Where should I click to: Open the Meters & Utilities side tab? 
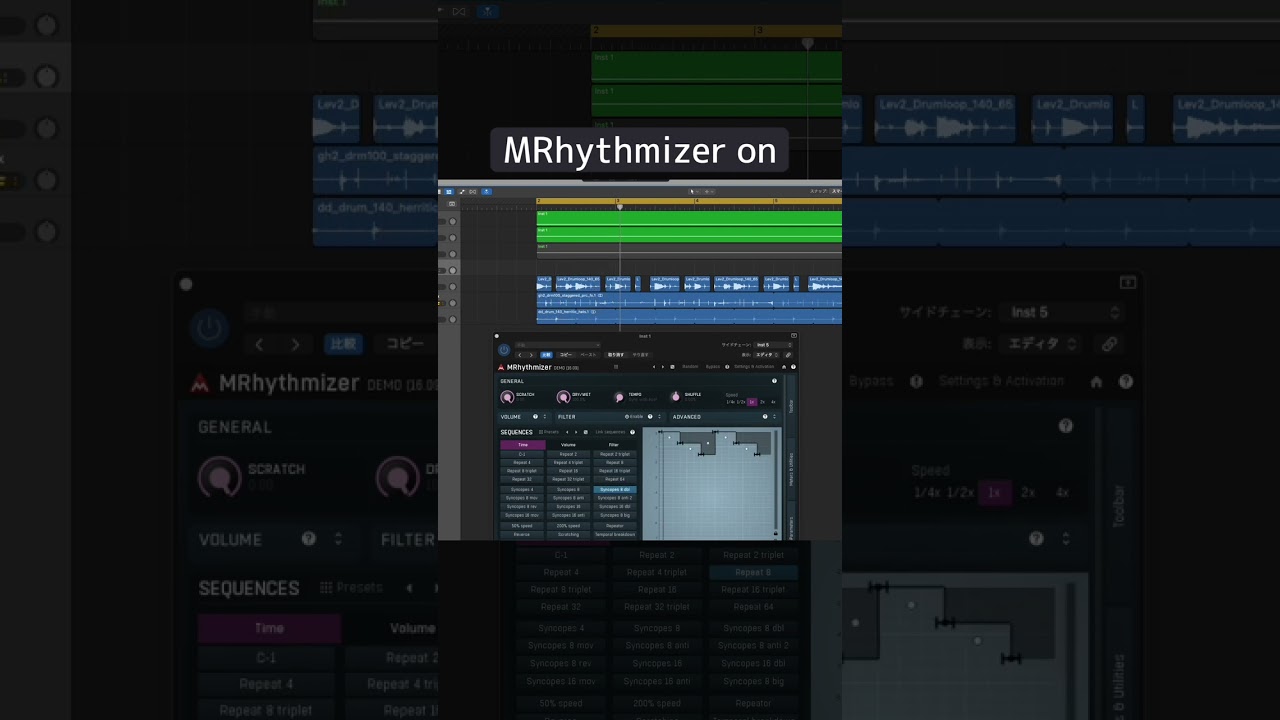[791, 470]
